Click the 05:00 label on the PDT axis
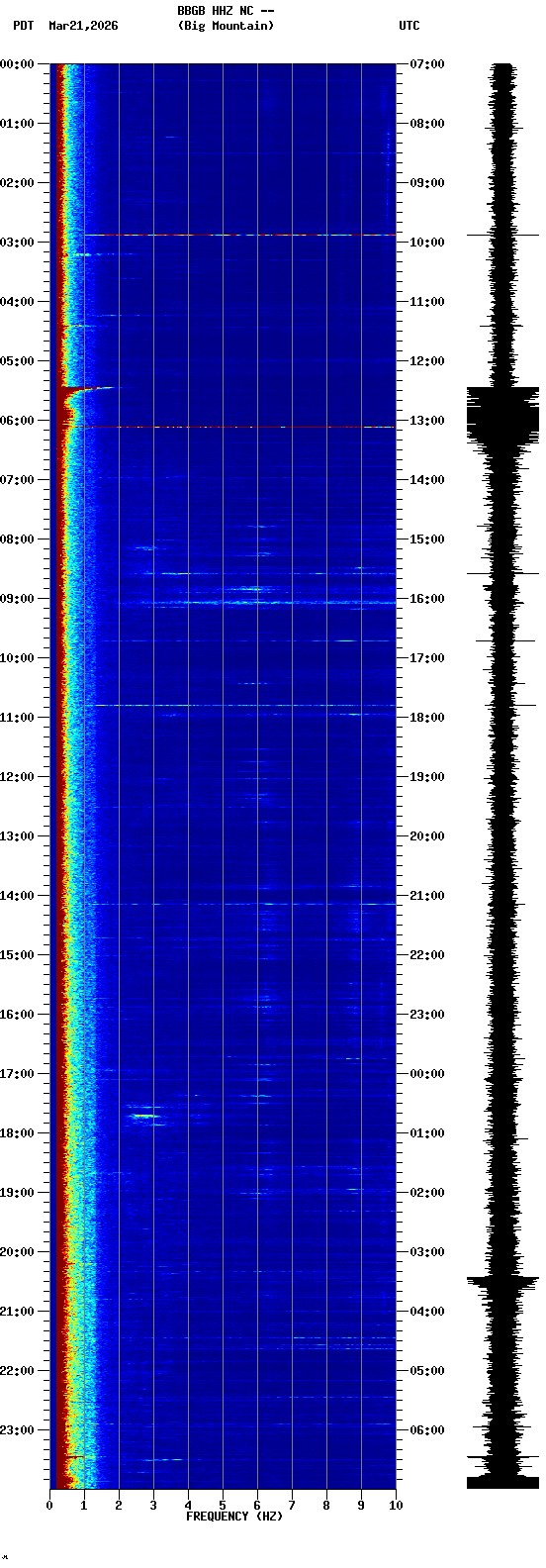546x1568 pixels. (17, 361)
